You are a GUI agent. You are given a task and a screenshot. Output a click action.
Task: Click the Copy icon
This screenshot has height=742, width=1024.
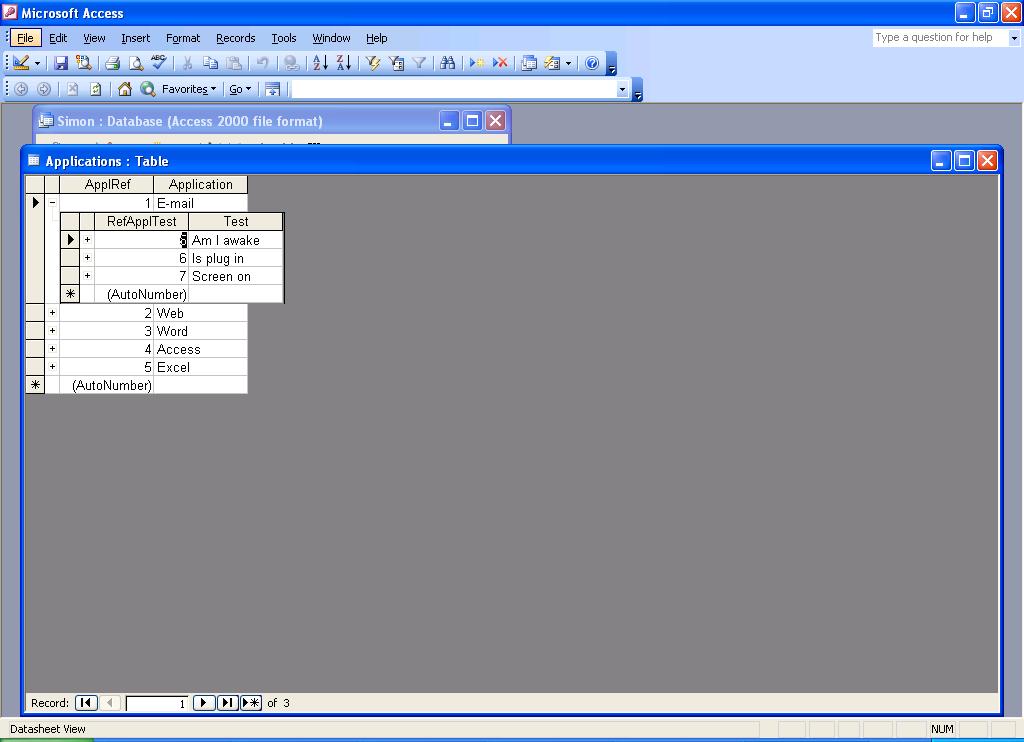point(210,63)
